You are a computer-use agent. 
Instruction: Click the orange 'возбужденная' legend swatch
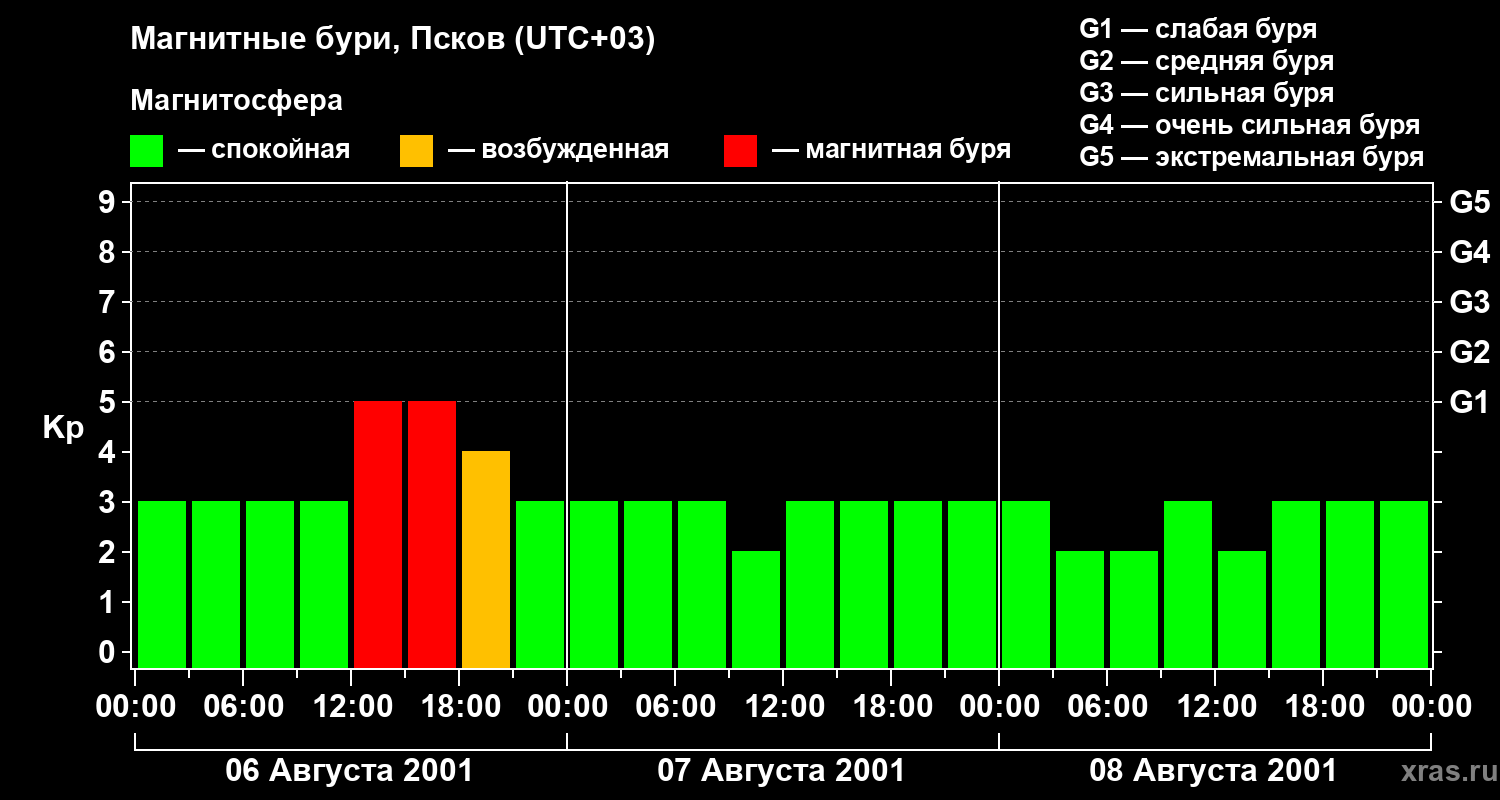coord(416,151)
